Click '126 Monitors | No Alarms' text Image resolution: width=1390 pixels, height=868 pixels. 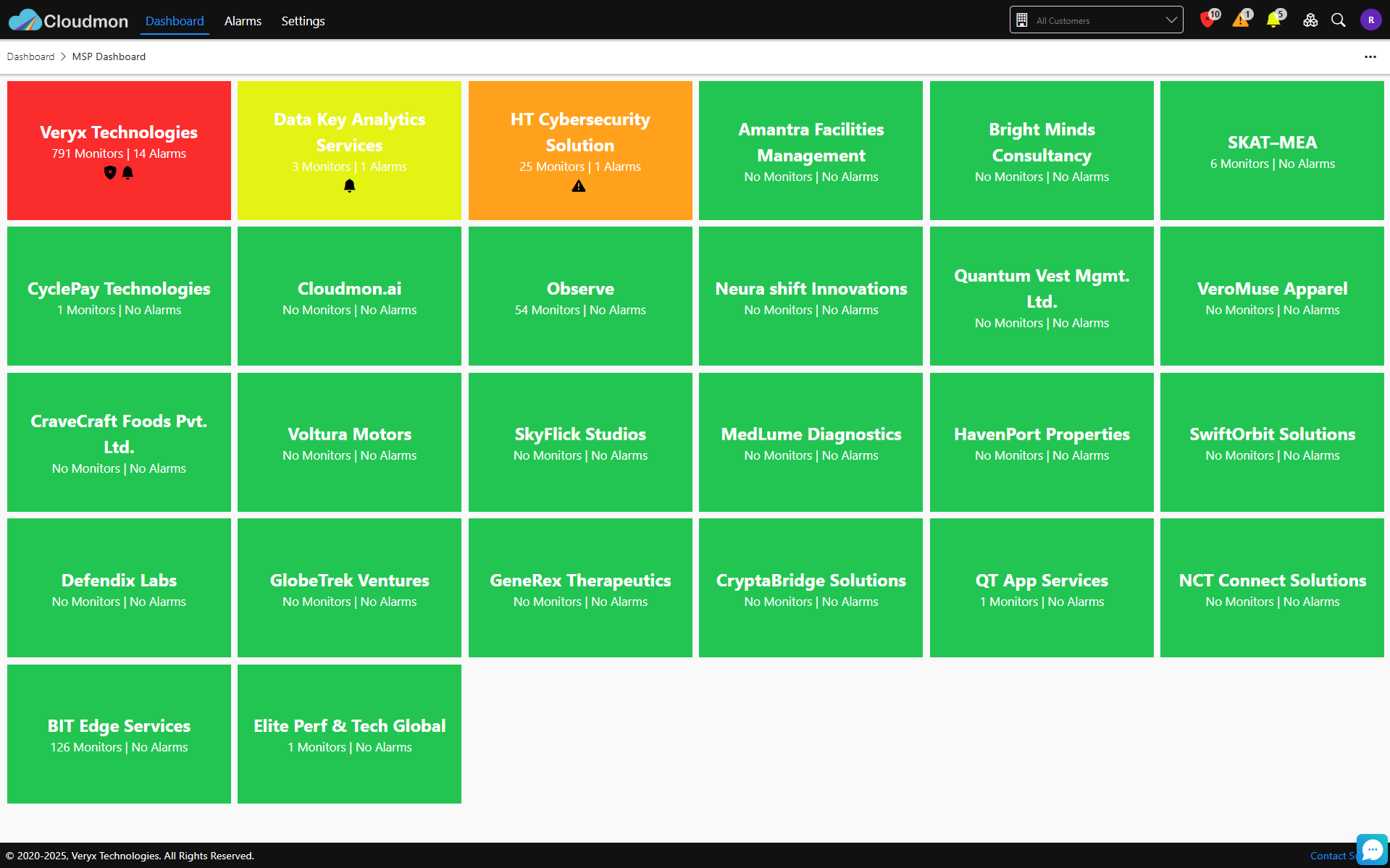pyautogui.click(x=119, y=747)
